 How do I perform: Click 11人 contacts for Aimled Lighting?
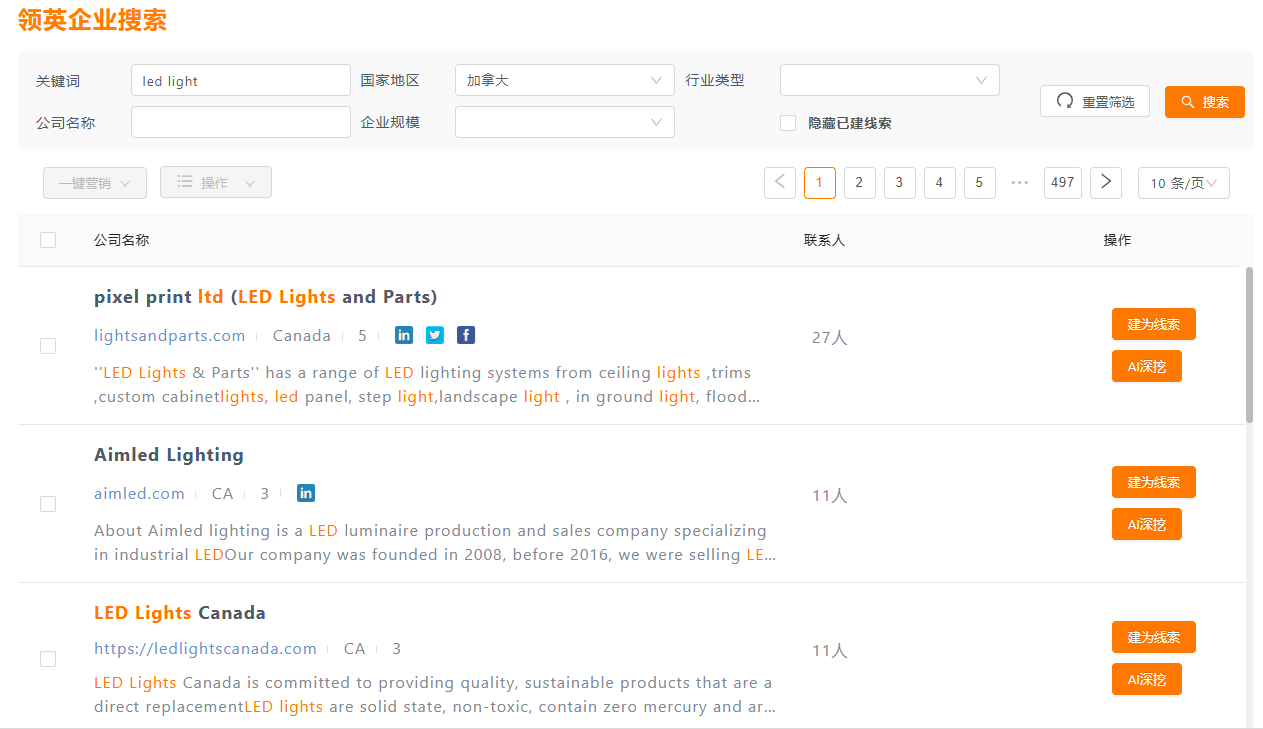tap(829, 496)
